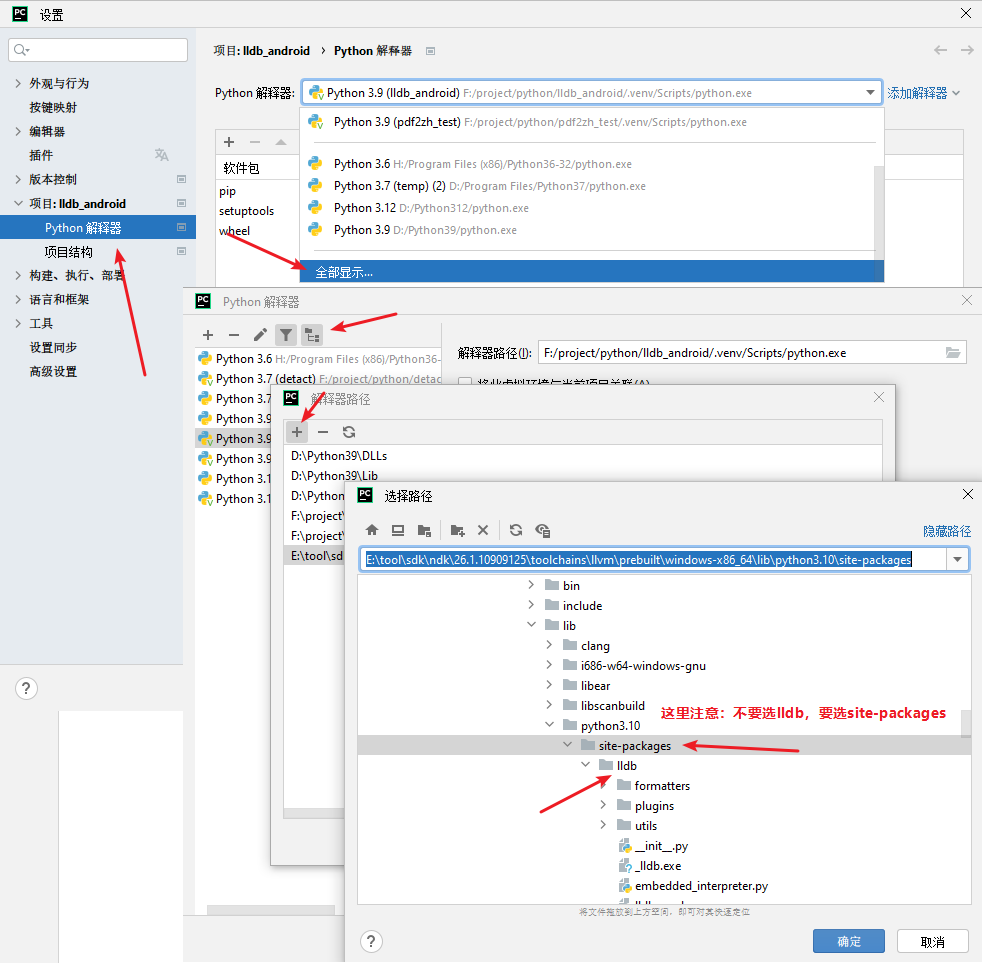Expand the include folder node
Image resolution: width=982 pixels, height=963 pixels.
pyautogui.click(x=531, y=605)
